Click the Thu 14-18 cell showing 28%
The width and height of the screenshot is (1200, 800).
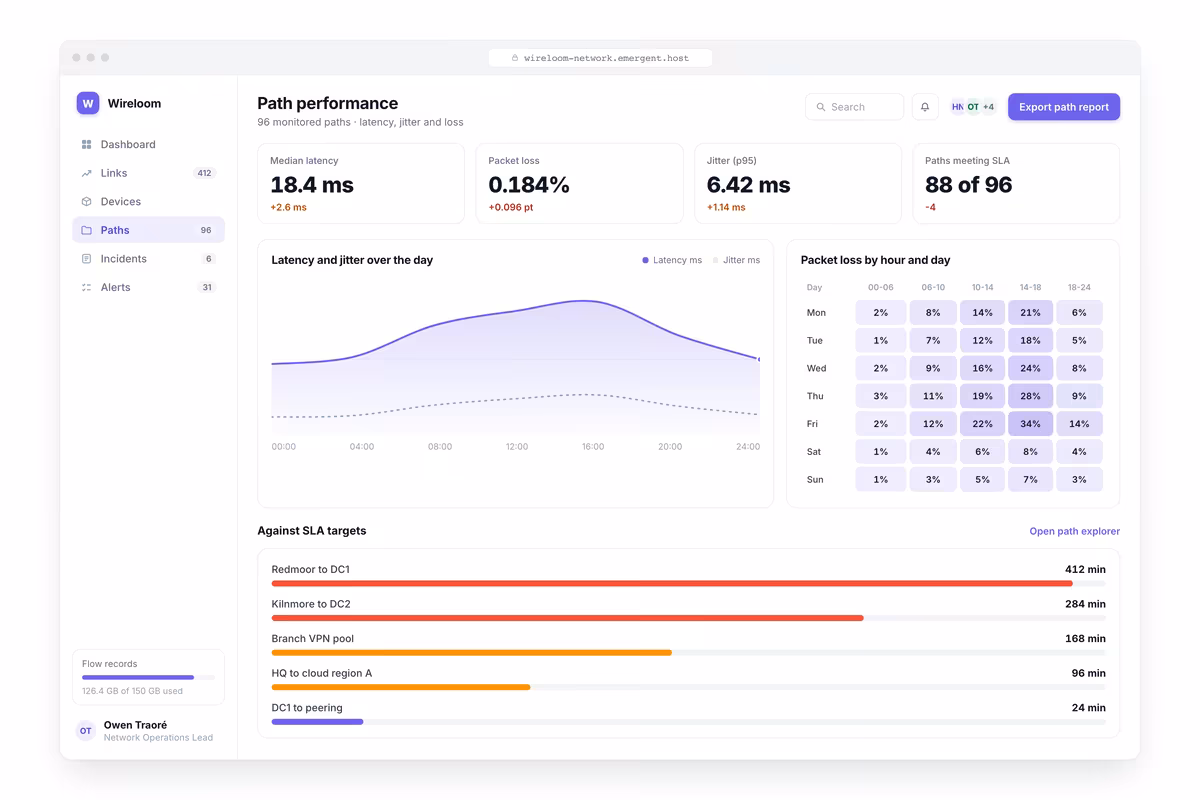pyautogui.click(x=1030, y=396)
